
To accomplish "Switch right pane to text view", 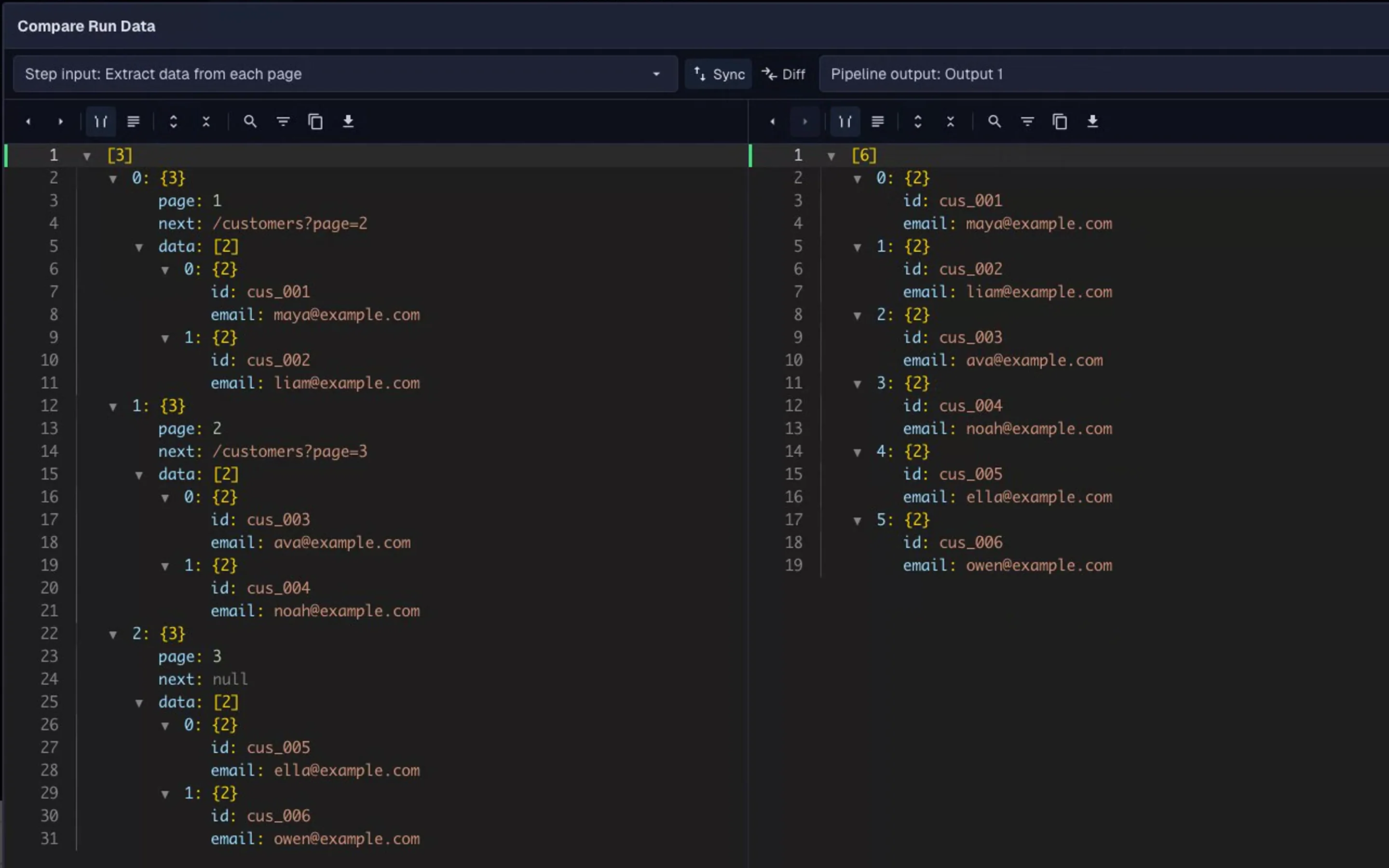I will coord(877,121).
